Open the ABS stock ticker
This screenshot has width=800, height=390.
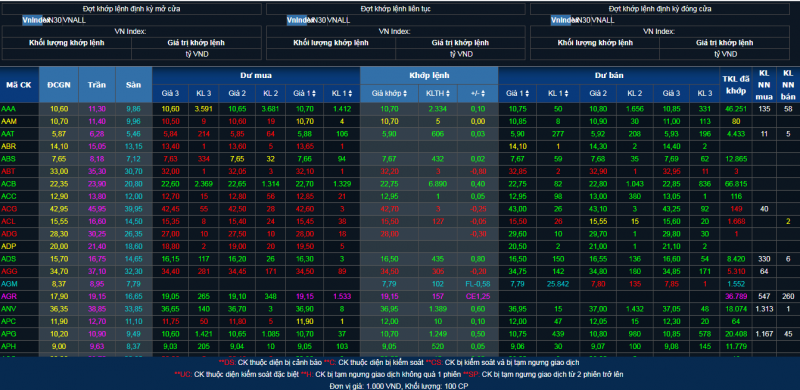point(8,159)
